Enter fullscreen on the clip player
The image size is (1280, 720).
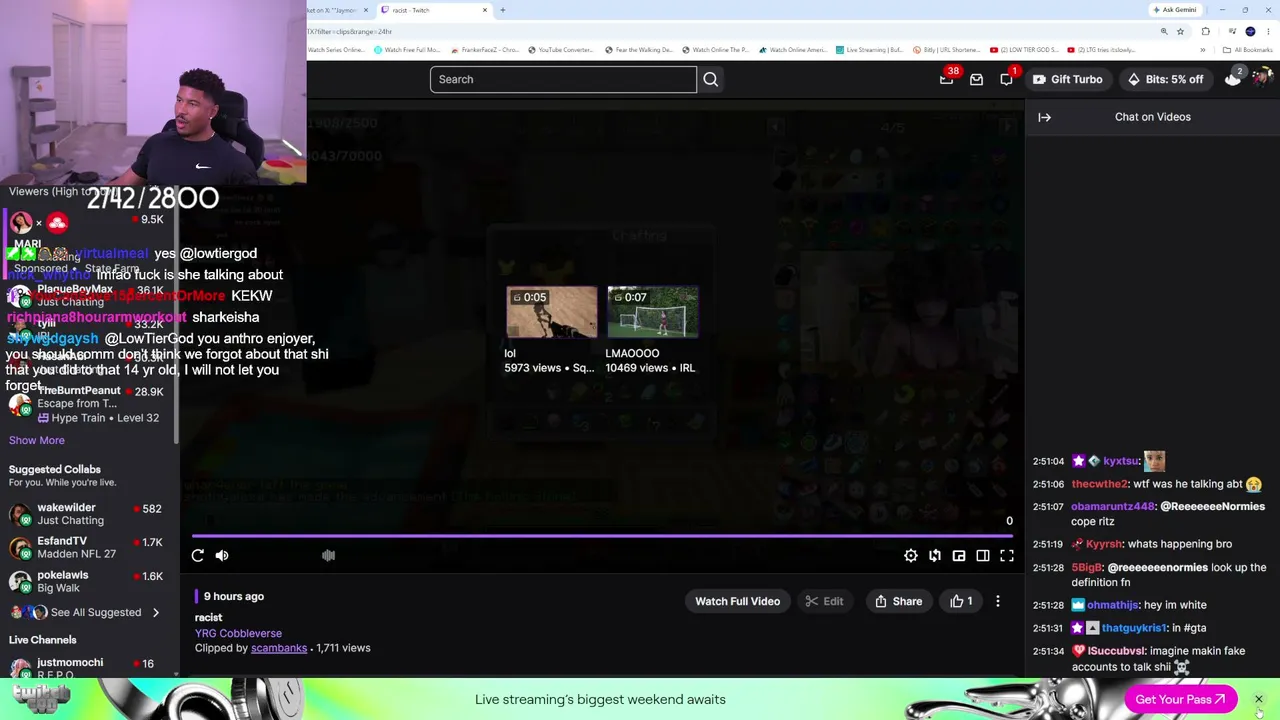pos(1007,556)
